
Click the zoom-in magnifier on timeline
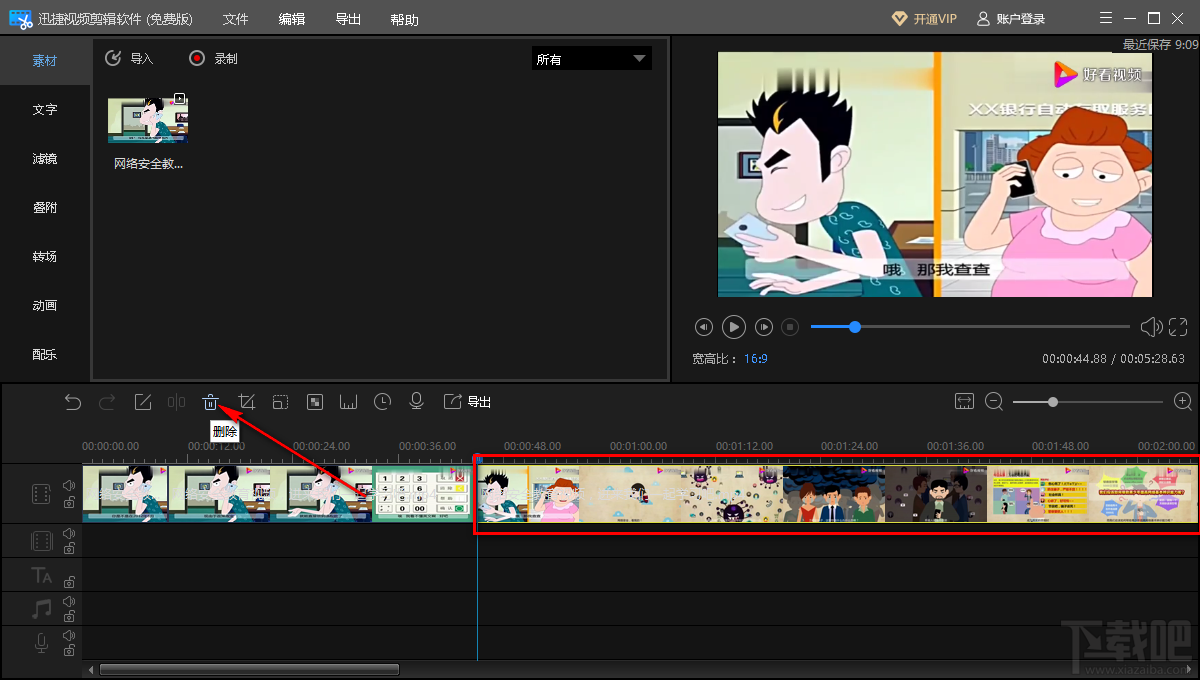tap(1183, 401)
